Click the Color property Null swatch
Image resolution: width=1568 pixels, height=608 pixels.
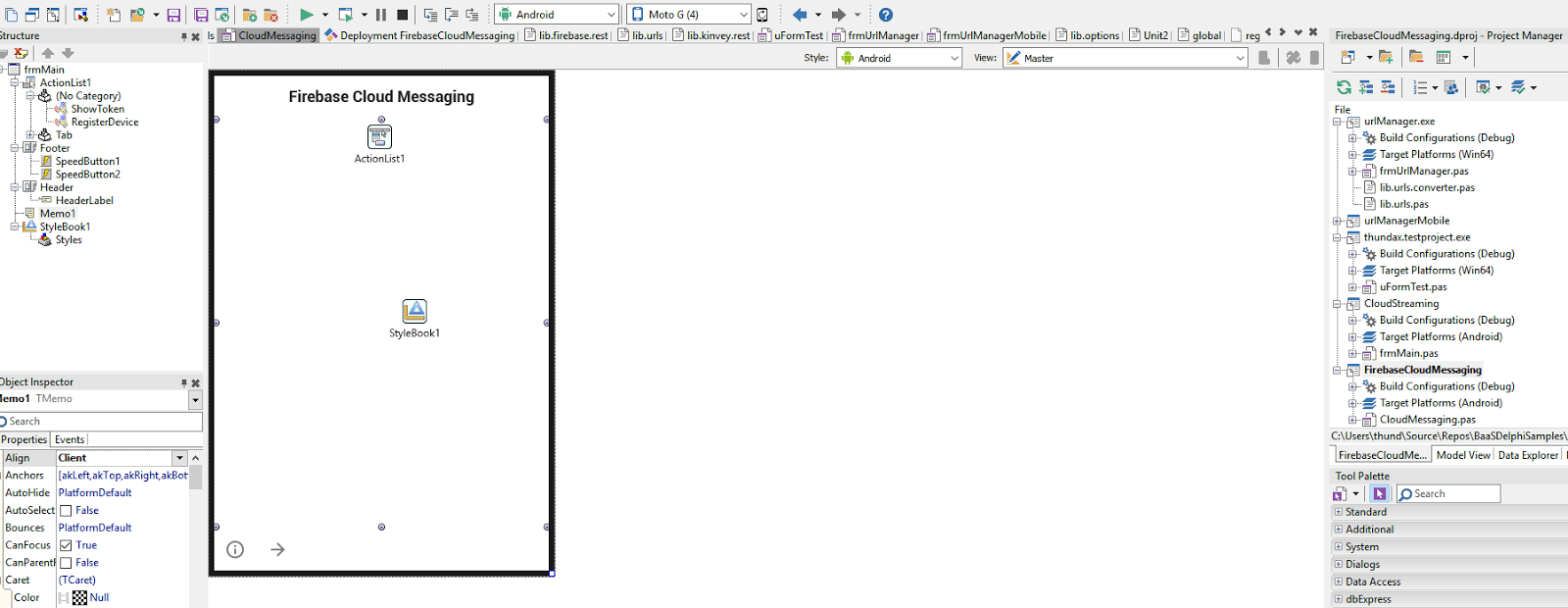click(x=80, y=598)
